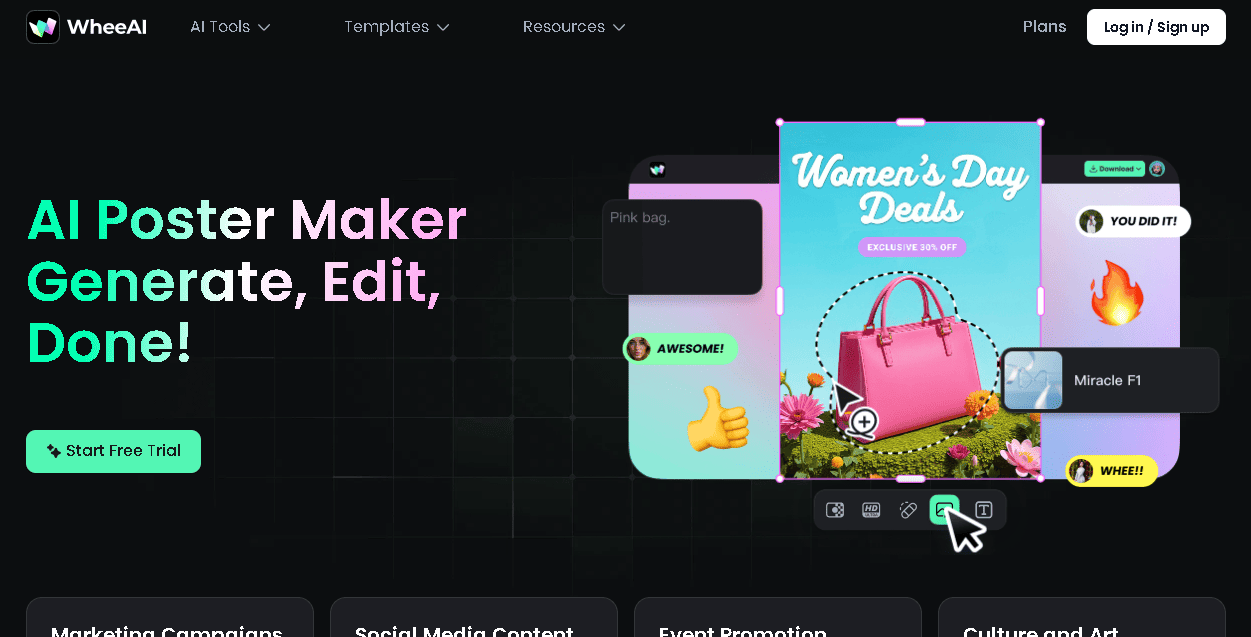Click the fire emoji sticker
The width and height of the screenshot is (1251, 637).
1115,292
